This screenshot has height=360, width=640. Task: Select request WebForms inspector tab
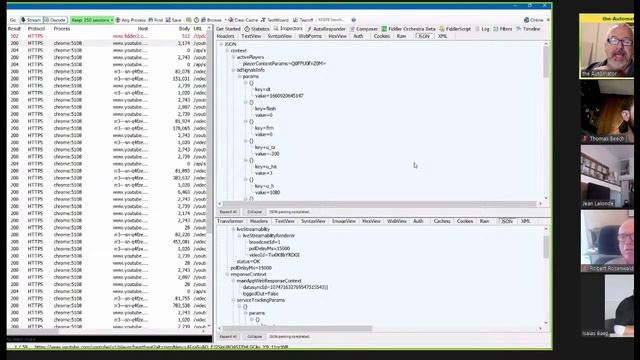tap(310, 36)
